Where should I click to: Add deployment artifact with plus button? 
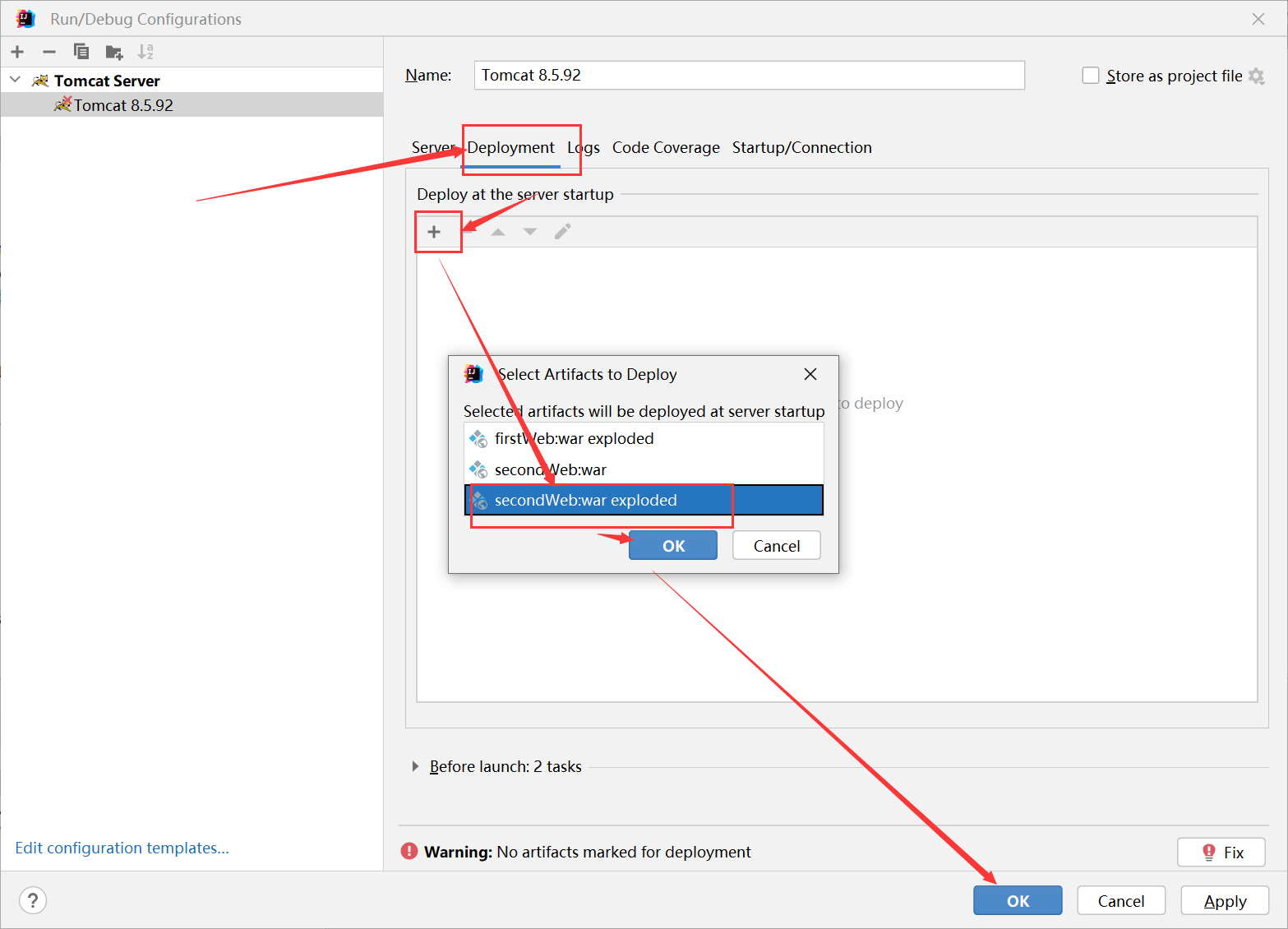[x=434, y=232]
